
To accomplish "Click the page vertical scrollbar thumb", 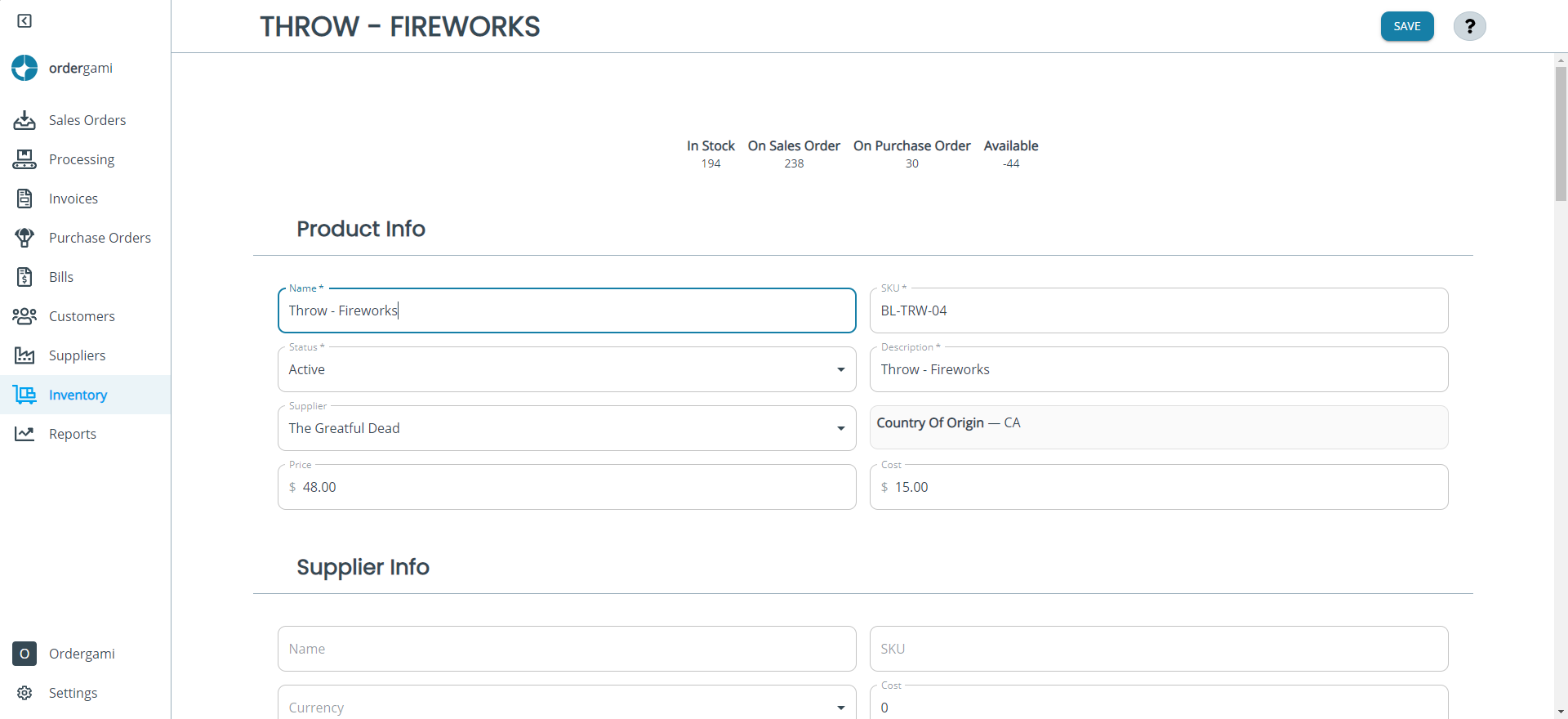I will (x=1561, y=134).
